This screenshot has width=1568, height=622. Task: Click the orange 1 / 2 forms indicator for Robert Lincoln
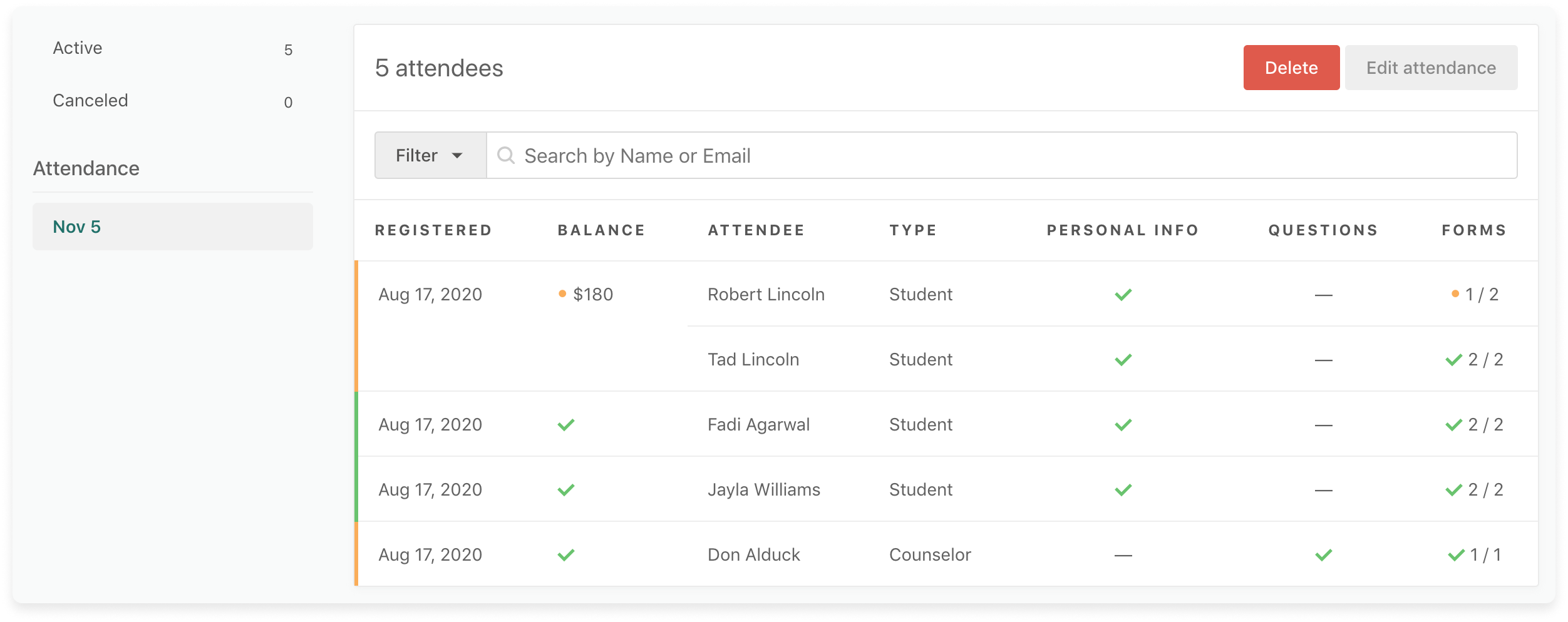click(1475, 293)
